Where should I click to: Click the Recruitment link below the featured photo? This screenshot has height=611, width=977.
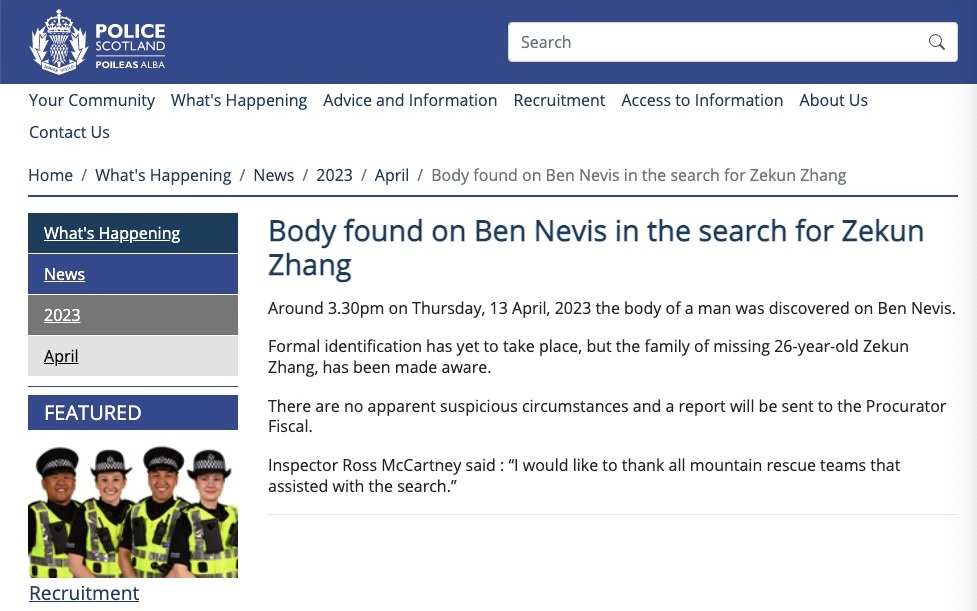coord(84,593)
